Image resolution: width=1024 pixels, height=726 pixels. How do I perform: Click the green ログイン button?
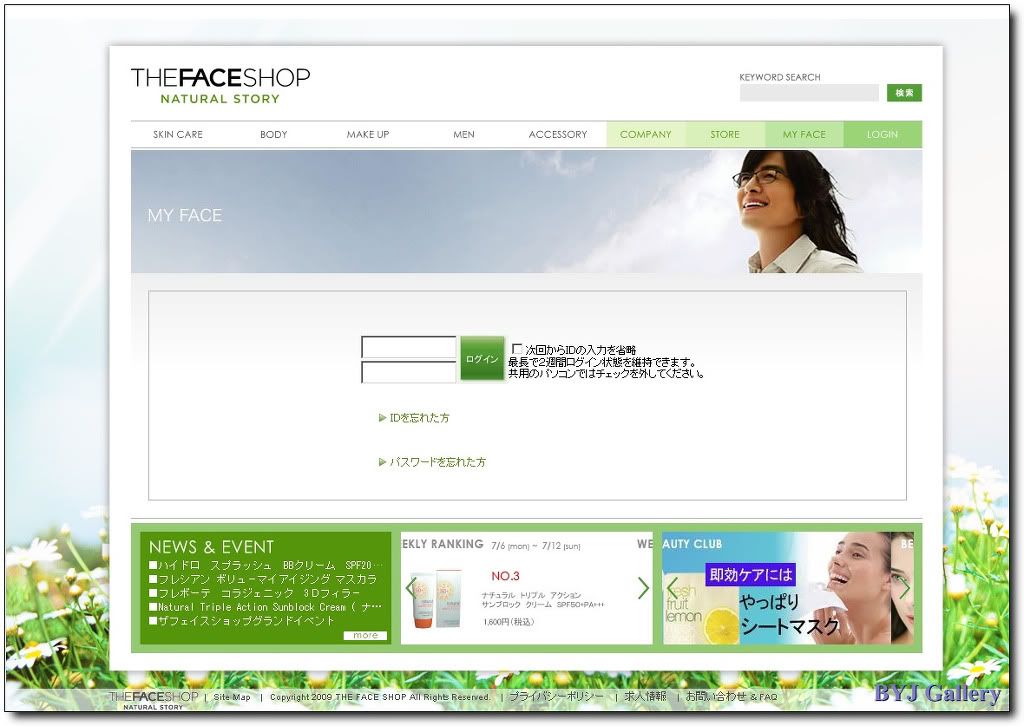pyautogui.click(x=482, y=358)
